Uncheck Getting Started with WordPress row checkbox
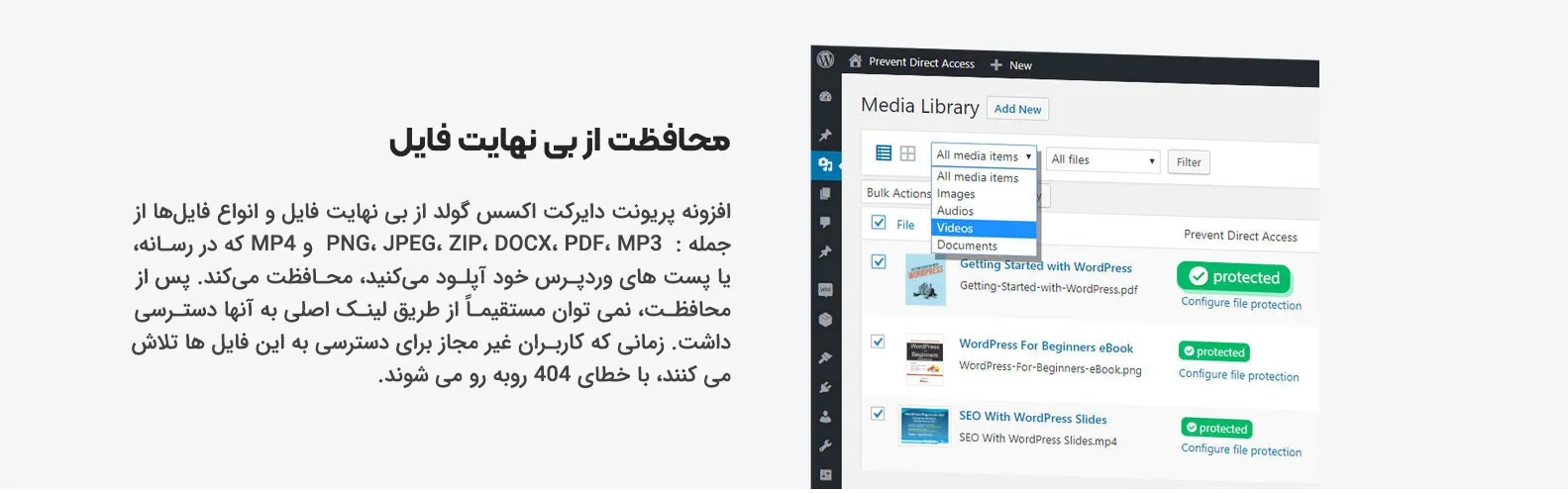 coord(879,262)
